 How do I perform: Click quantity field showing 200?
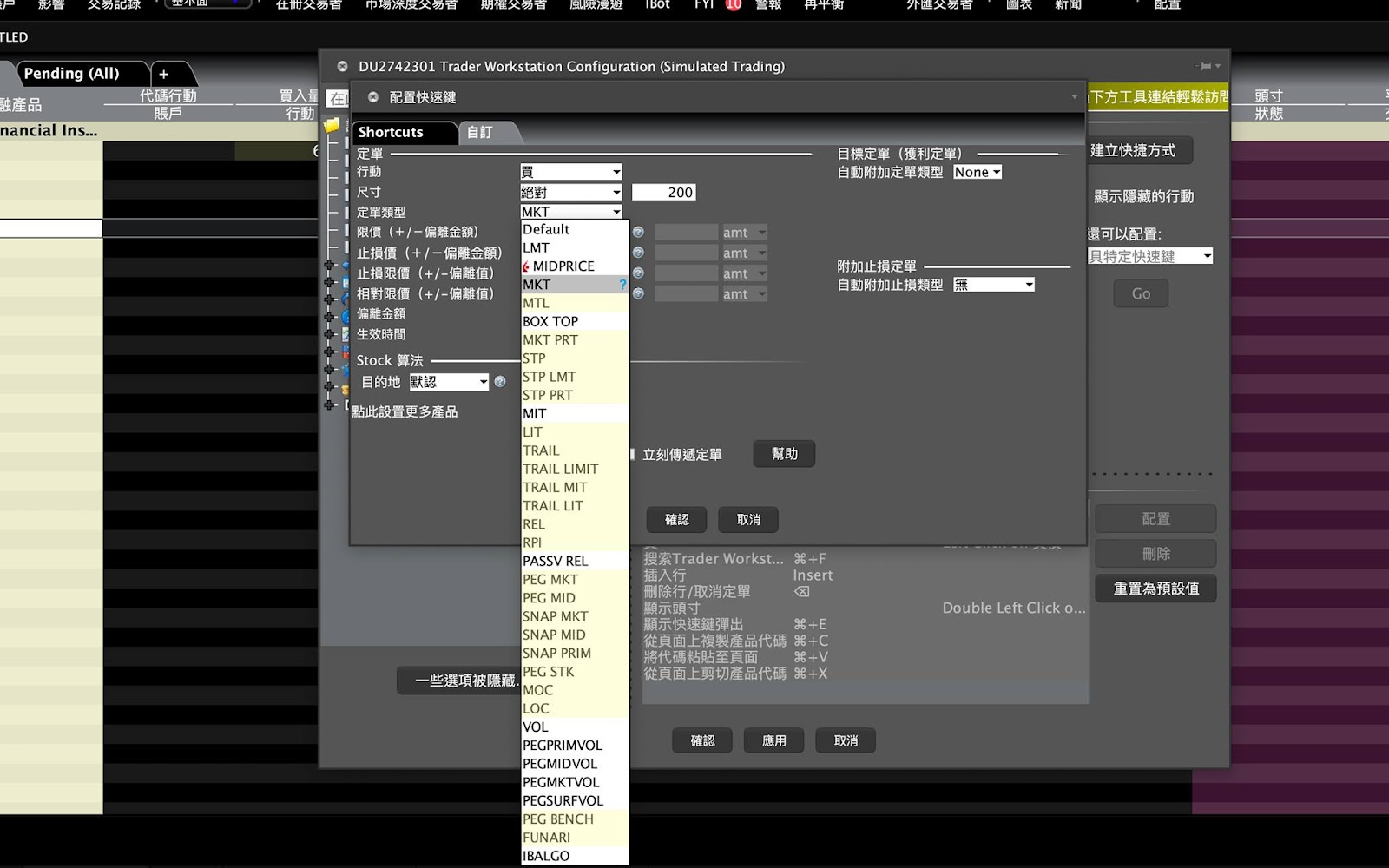coord(663,193)
